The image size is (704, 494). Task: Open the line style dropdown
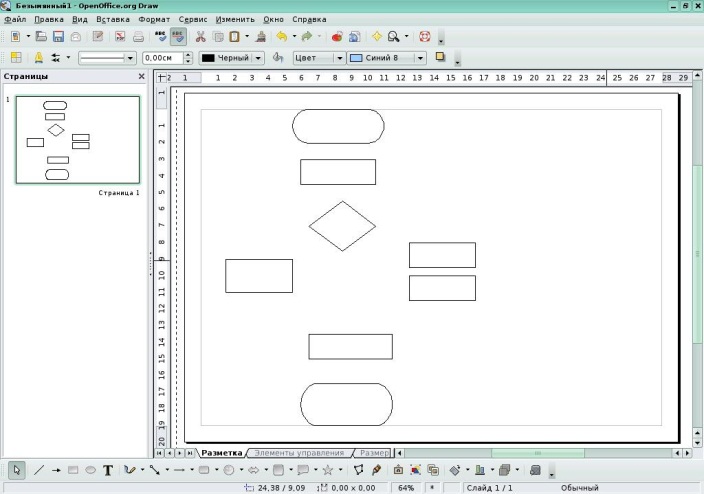(x=107, y=58)
